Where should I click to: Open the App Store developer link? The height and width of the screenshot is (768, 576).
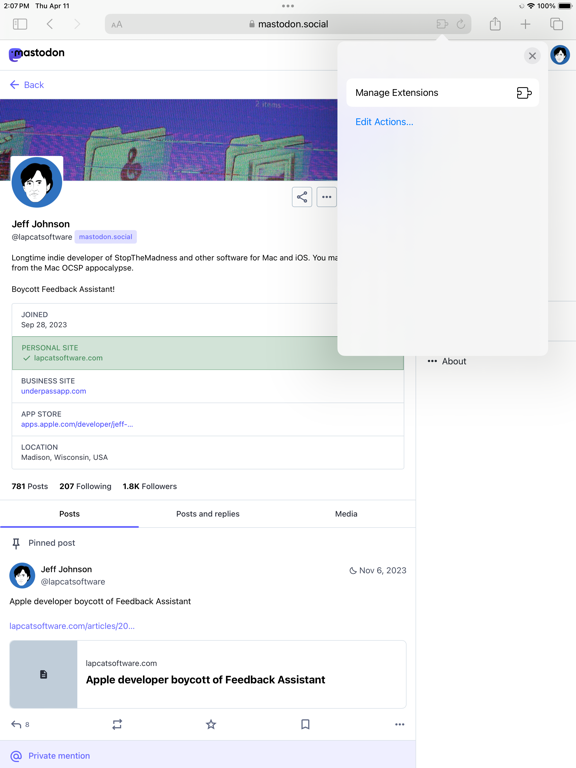coord(77,425)
